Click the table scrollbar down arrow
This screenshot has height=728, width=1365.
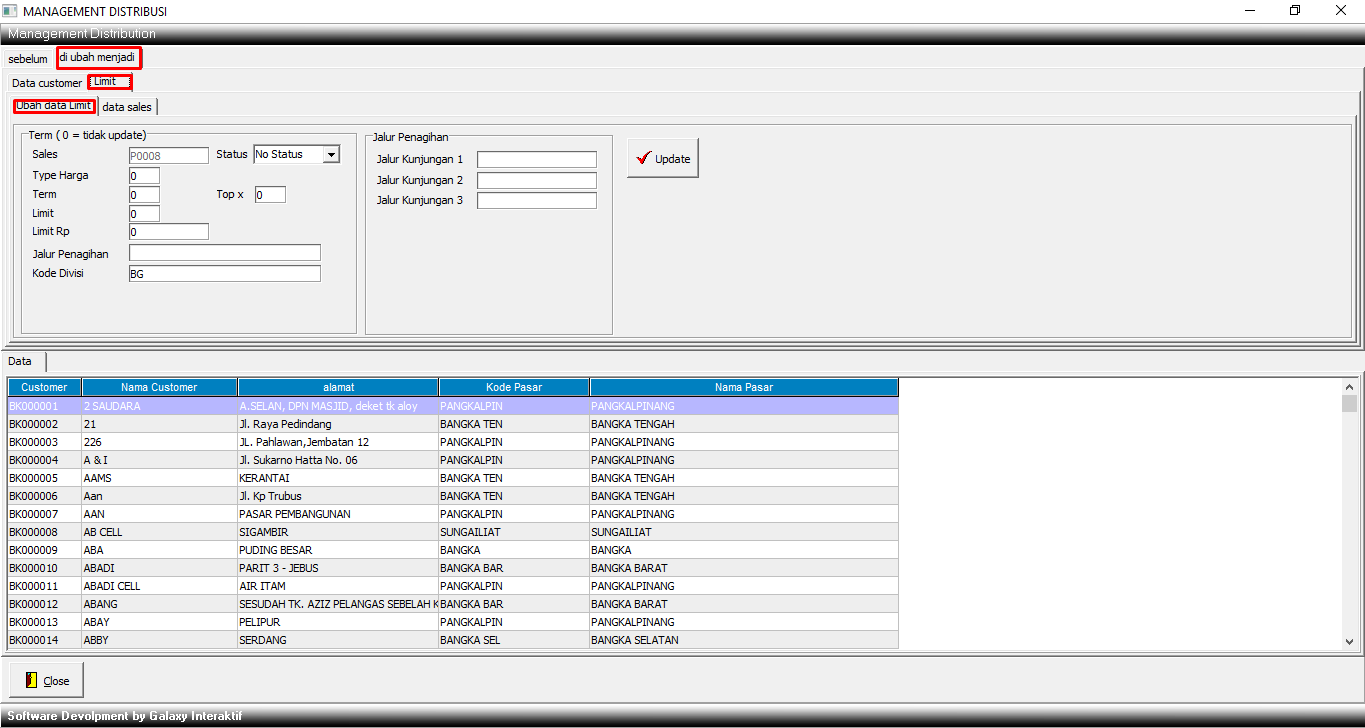pyautogui.click(x=1349, y=641)
